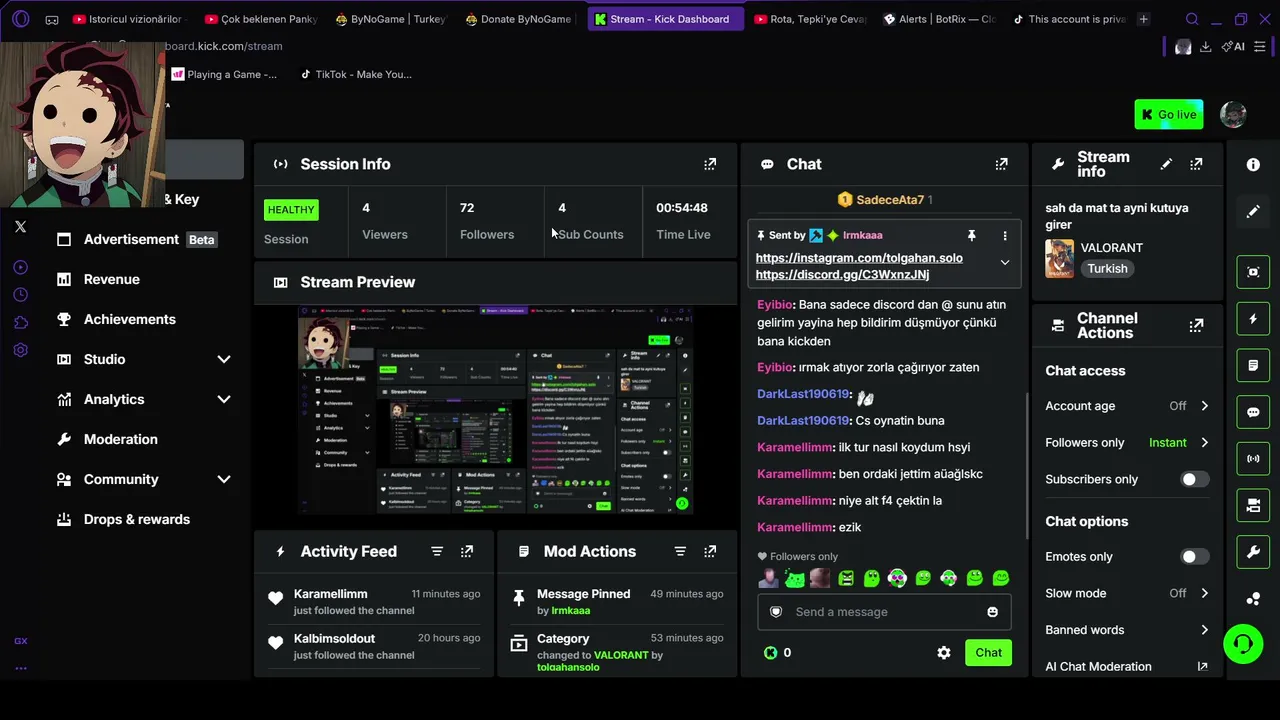Switch to Donate ByNoGame browser tab
The width and height of the screenshot is (1280, 720).
click(x=519, y=19)
